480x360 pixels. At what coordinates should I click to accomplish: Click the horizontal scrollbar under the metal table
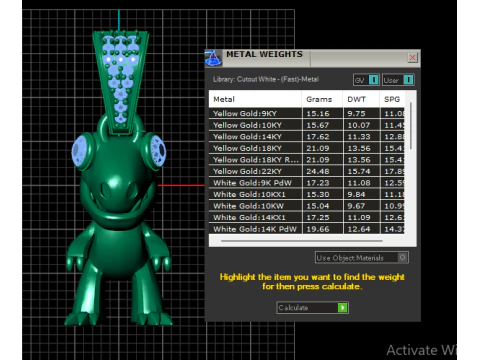click(x=302, y=240)
